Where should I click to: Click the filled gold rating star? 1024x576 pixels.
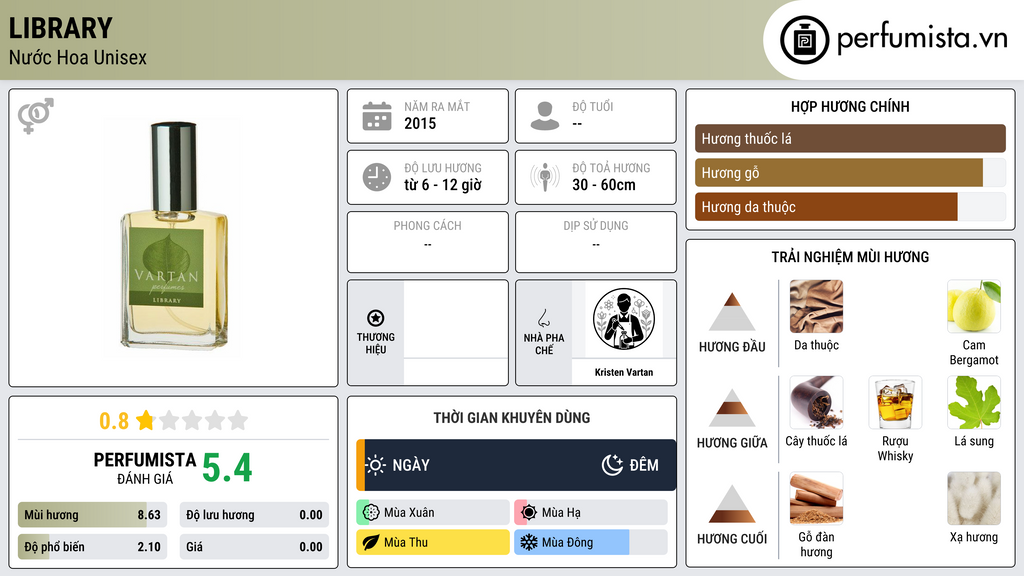point(145,420)
